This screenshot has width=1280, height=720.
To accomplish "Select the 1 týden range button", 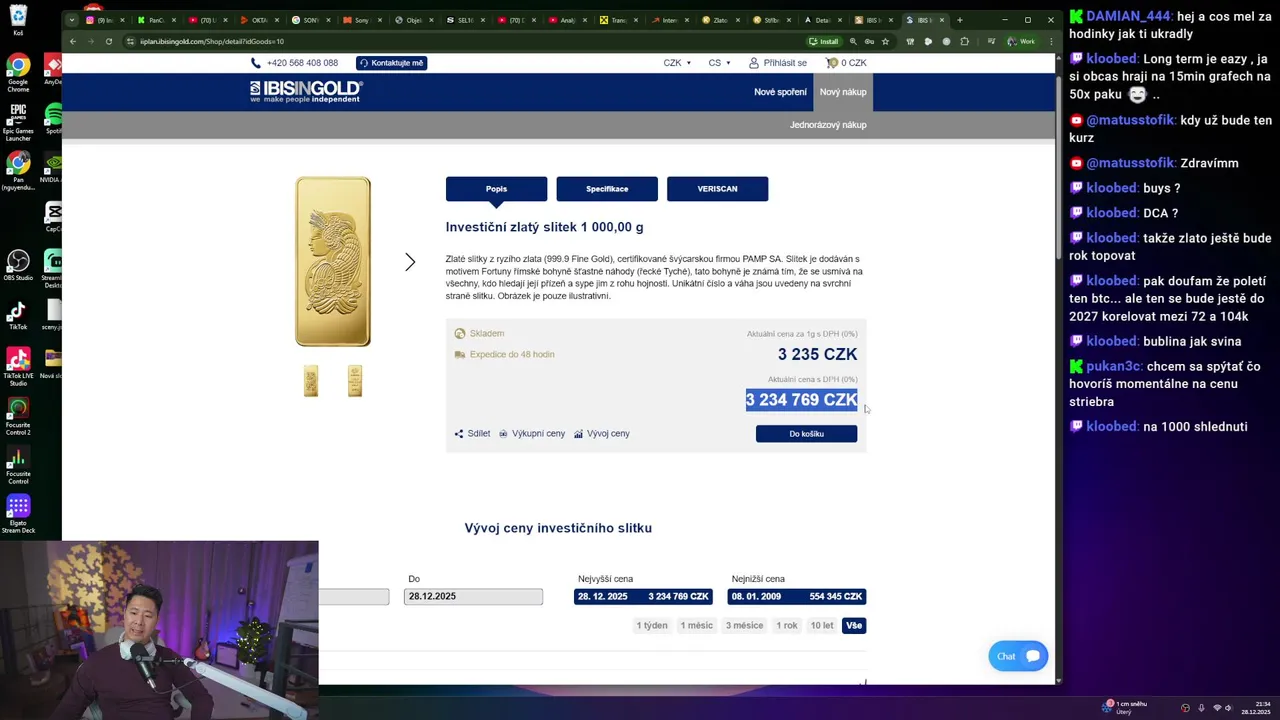I will (652, 626).
